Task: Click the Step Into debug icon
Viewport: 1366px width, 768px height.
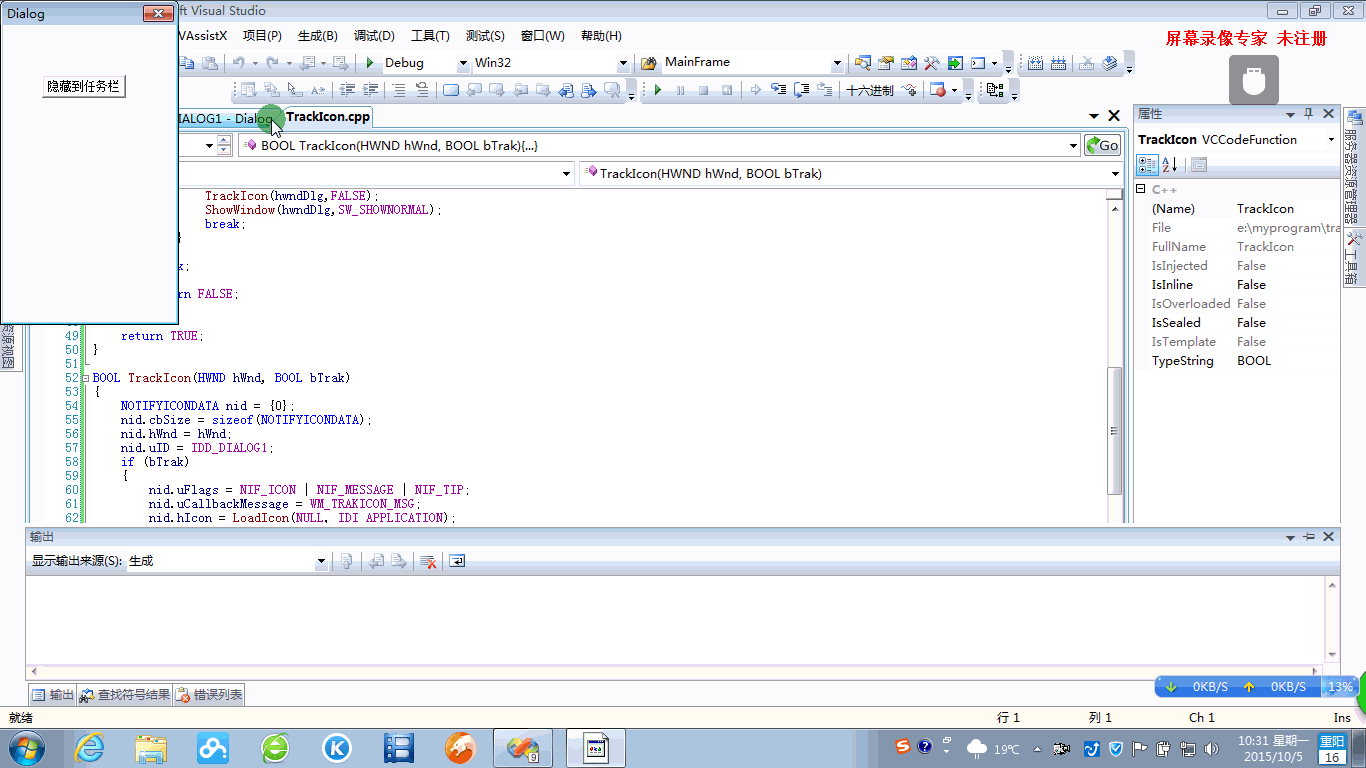Action: pos(779,90)
